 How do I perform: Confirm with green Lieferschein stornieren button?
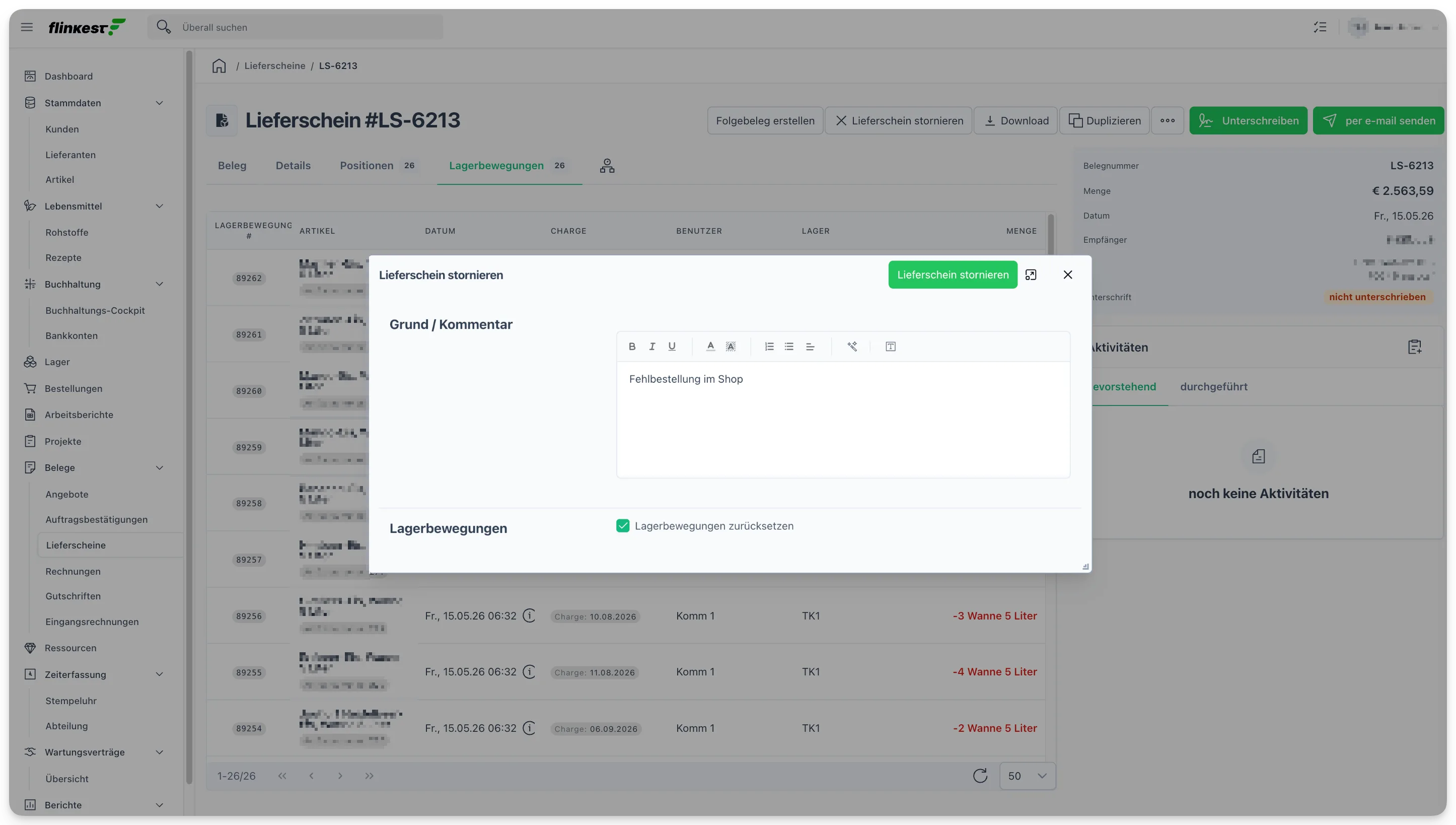953,275
